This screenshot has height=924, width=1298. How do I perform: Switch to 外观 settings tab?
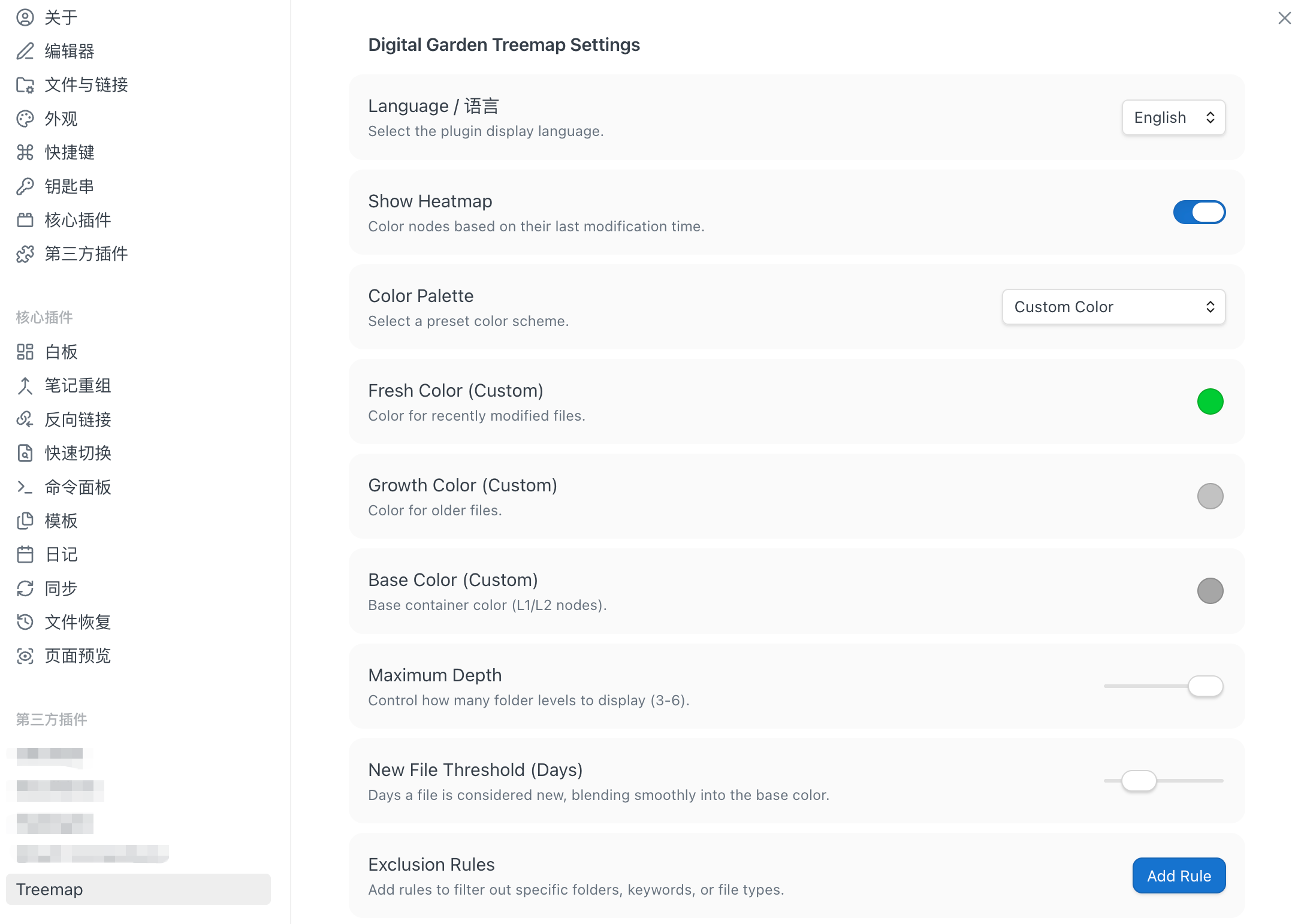(x=138, y=119)
